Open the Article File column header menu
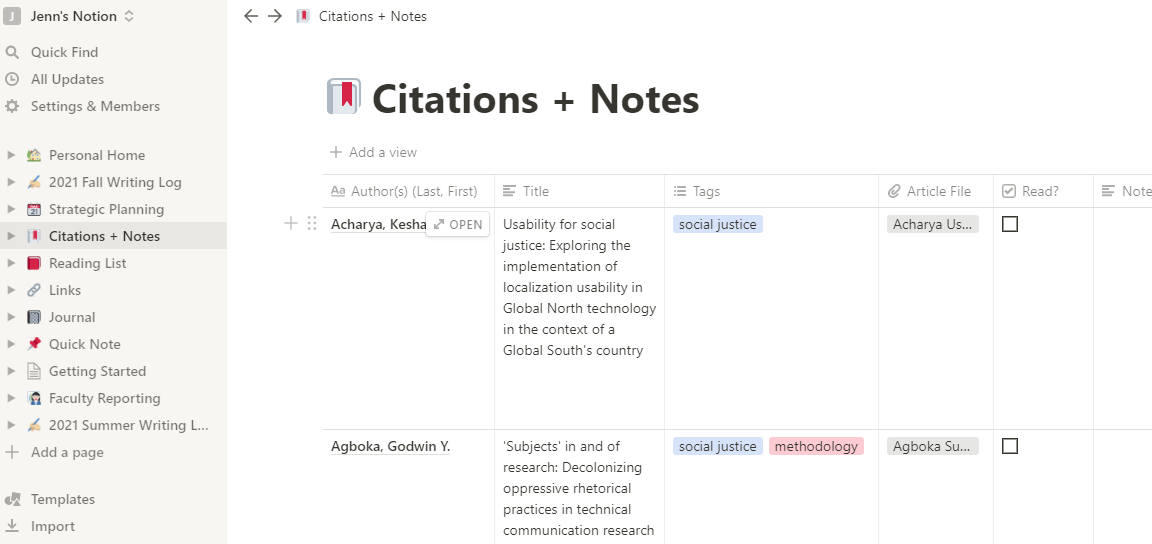The width and height of the screenshot is (1152, 544). (x=936, y=191)
